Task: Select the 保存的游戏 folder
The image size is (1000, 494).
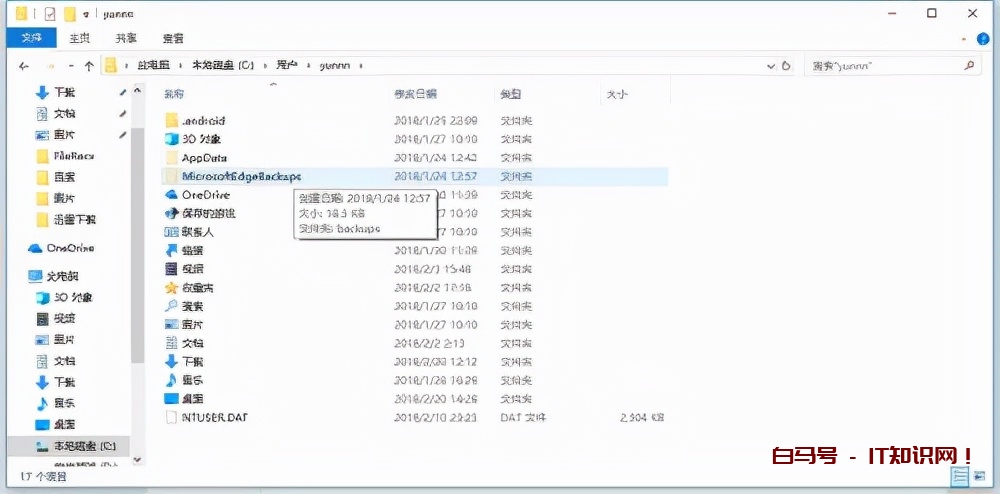Action: (x=200, y=213)
